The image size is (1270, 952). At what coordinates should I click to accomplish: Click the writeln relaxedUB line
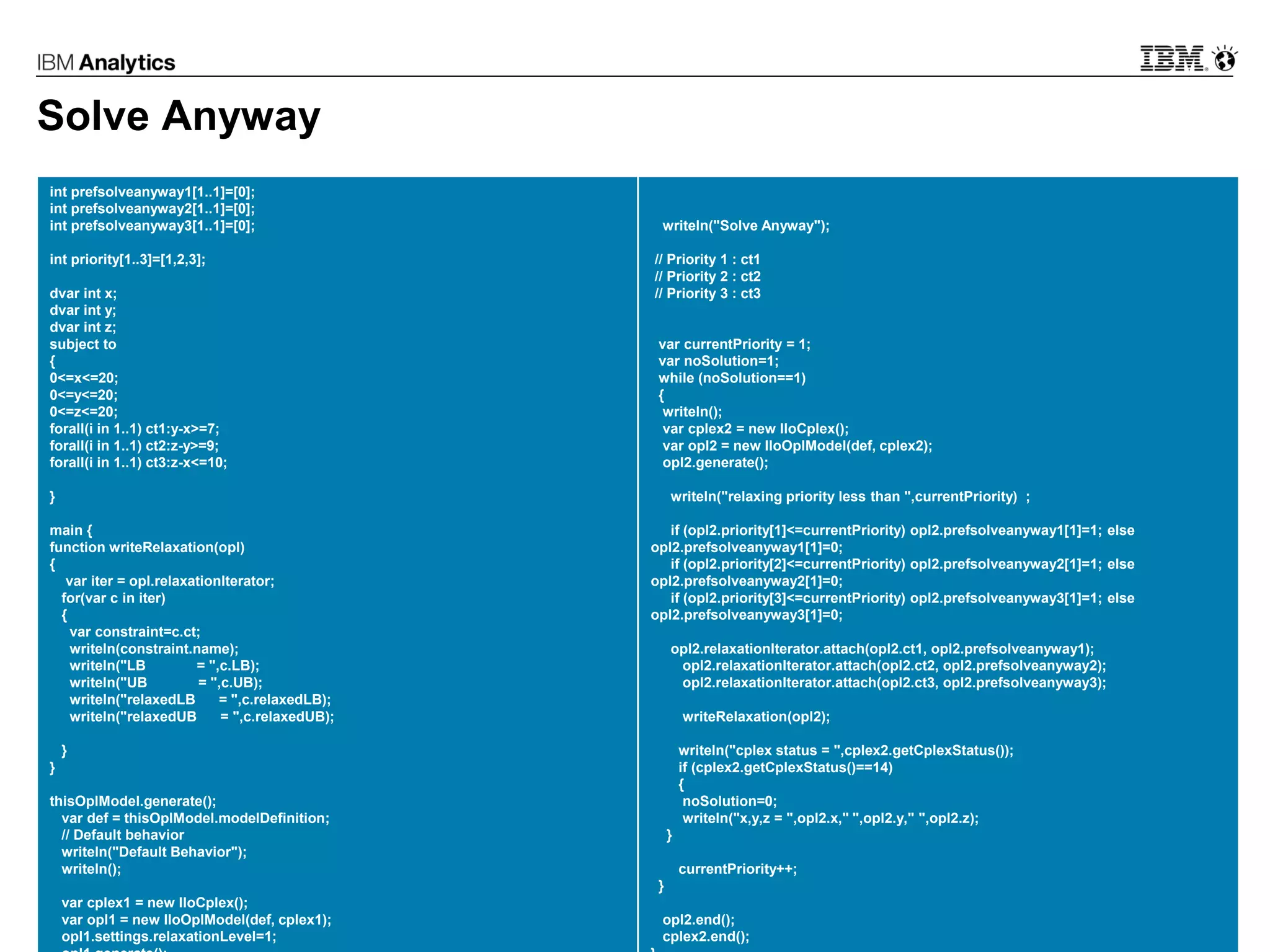202,716
